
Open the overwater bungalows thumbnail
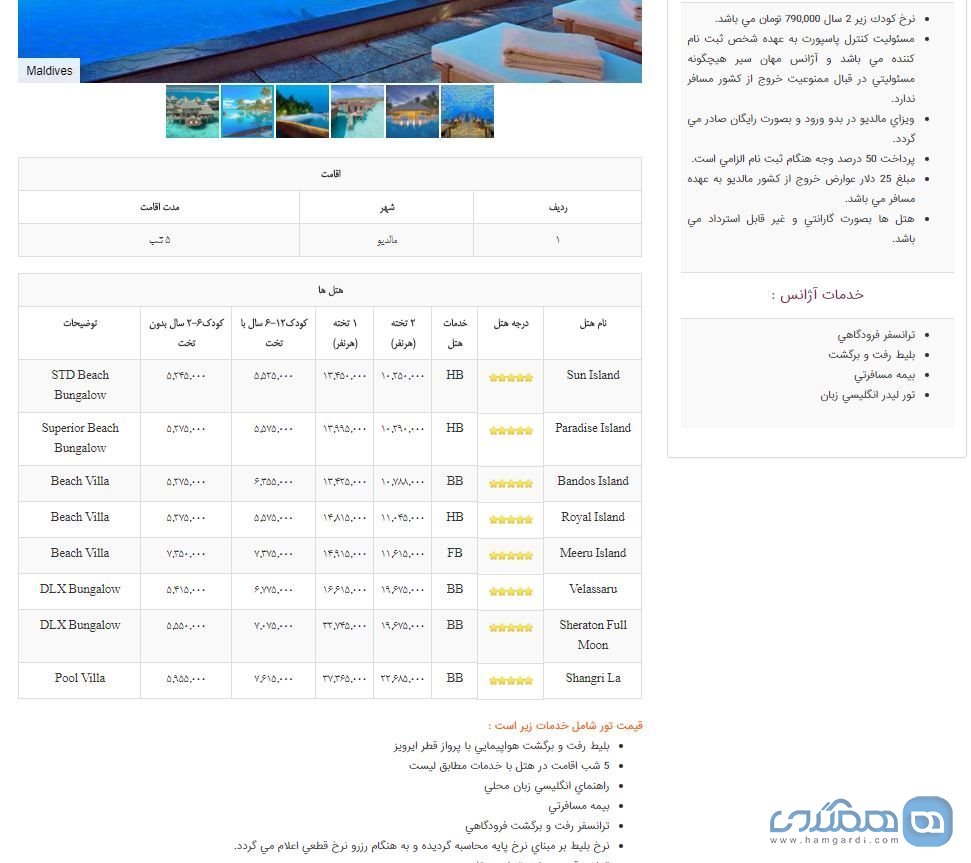click(193, 111)
